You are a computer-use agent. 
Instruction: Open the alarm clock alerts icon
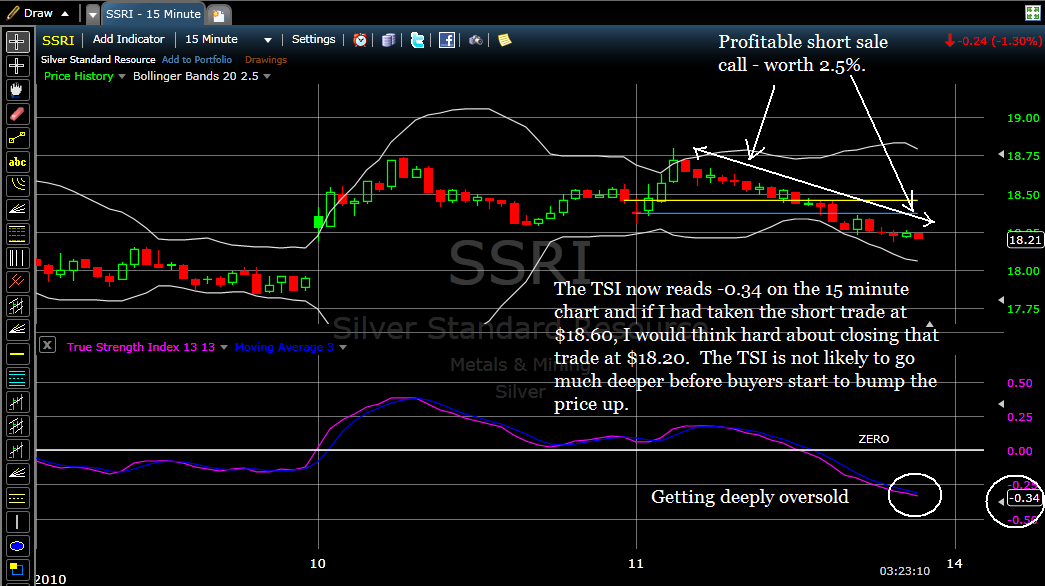[x=360, y=40]
